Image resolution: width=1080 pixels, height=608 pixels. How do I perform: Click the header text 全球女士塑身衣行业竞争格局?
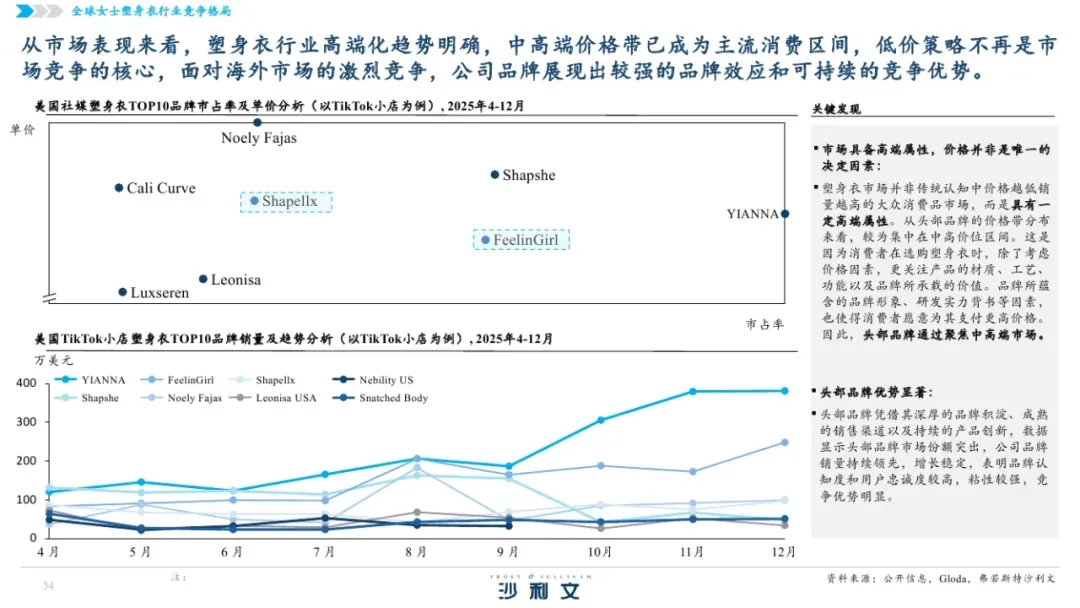(152, 11)
